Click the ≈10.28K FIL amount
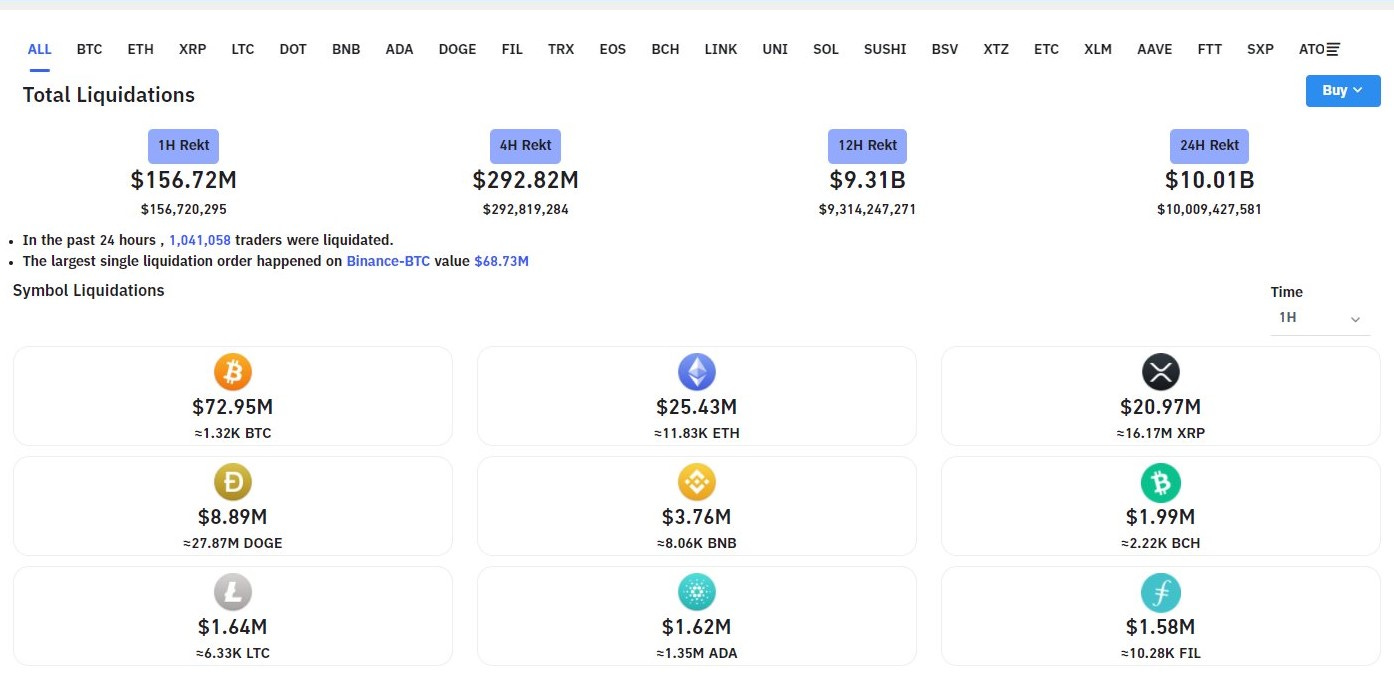The height and width of the screenshot is (687, 1394). click(1161, 653)
